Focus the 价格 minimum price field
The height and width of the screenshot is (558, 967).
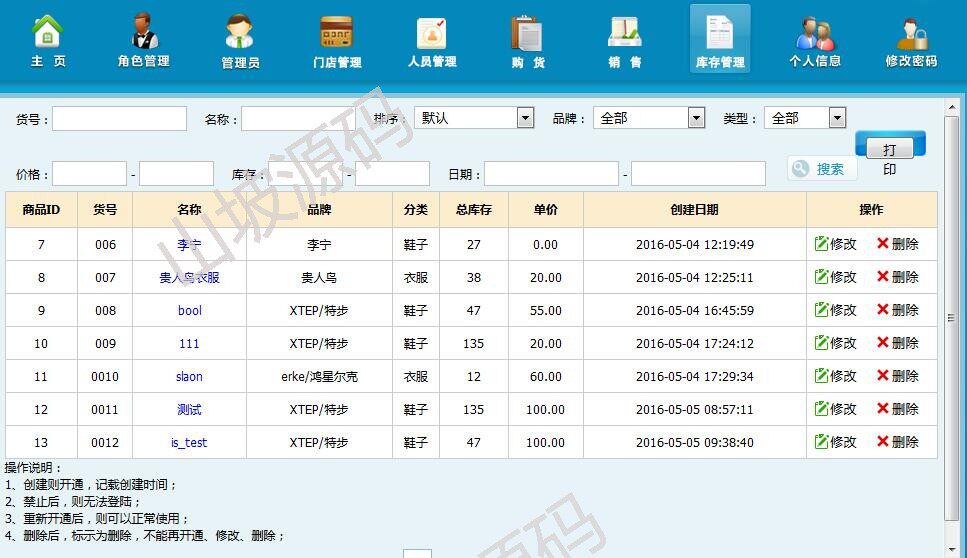click(x=89, y=174)
